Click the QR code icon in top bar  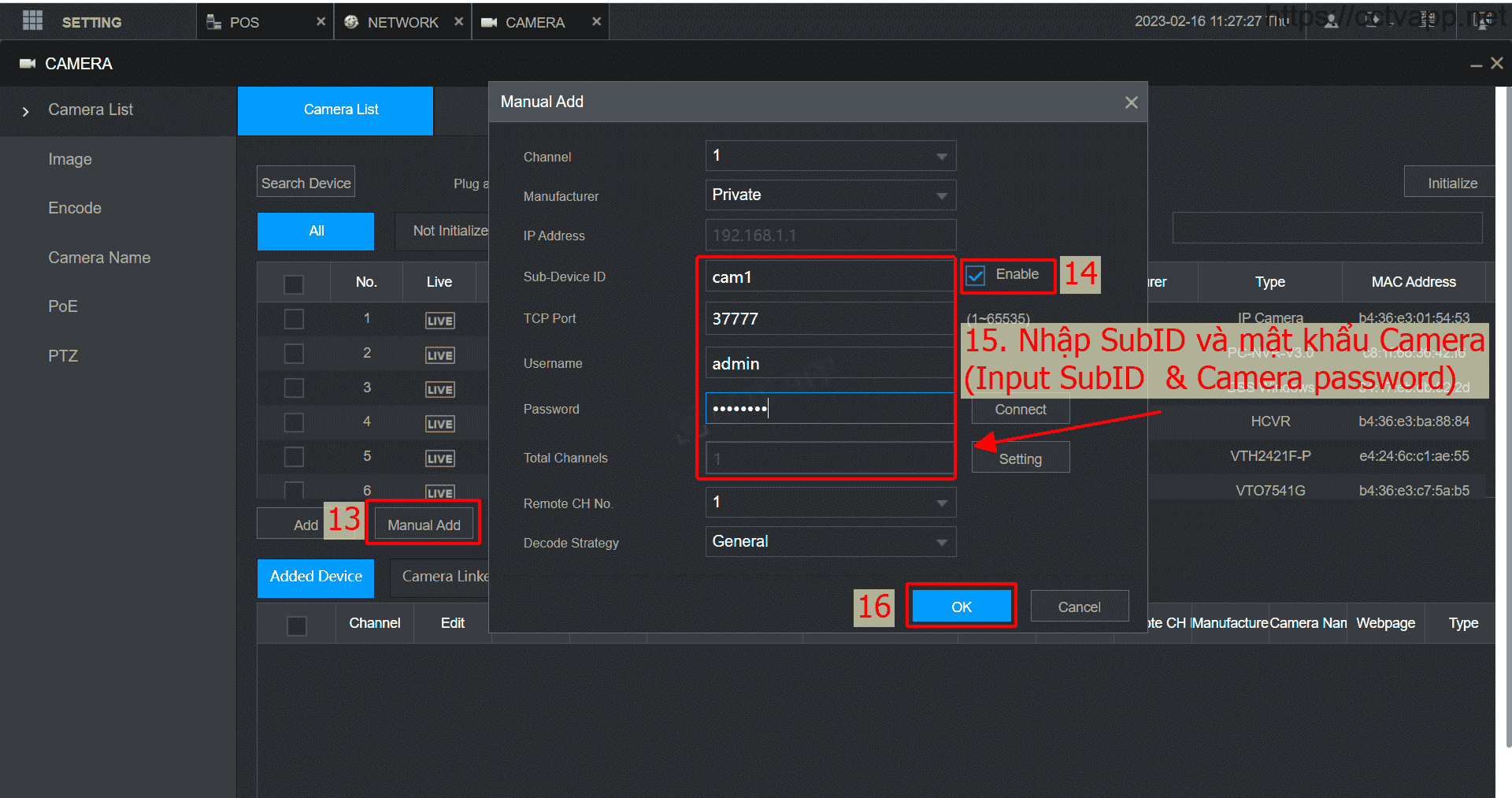1427,21
